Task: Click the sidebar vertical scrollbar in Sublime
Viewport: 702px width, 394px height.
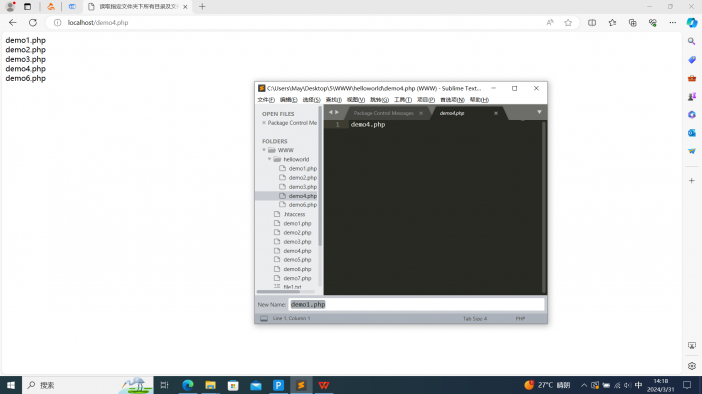Action: [320, 176]
